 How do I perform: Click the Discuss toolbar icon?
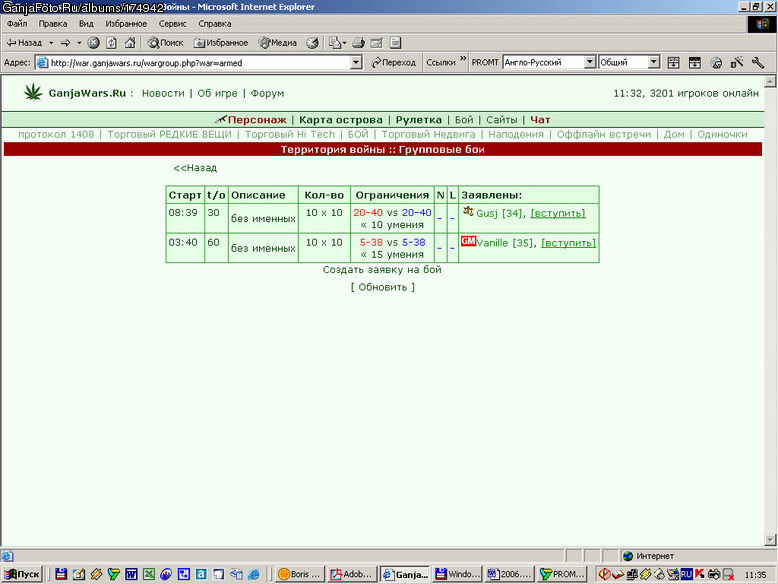pyautogui.click(x=395, y=43)
